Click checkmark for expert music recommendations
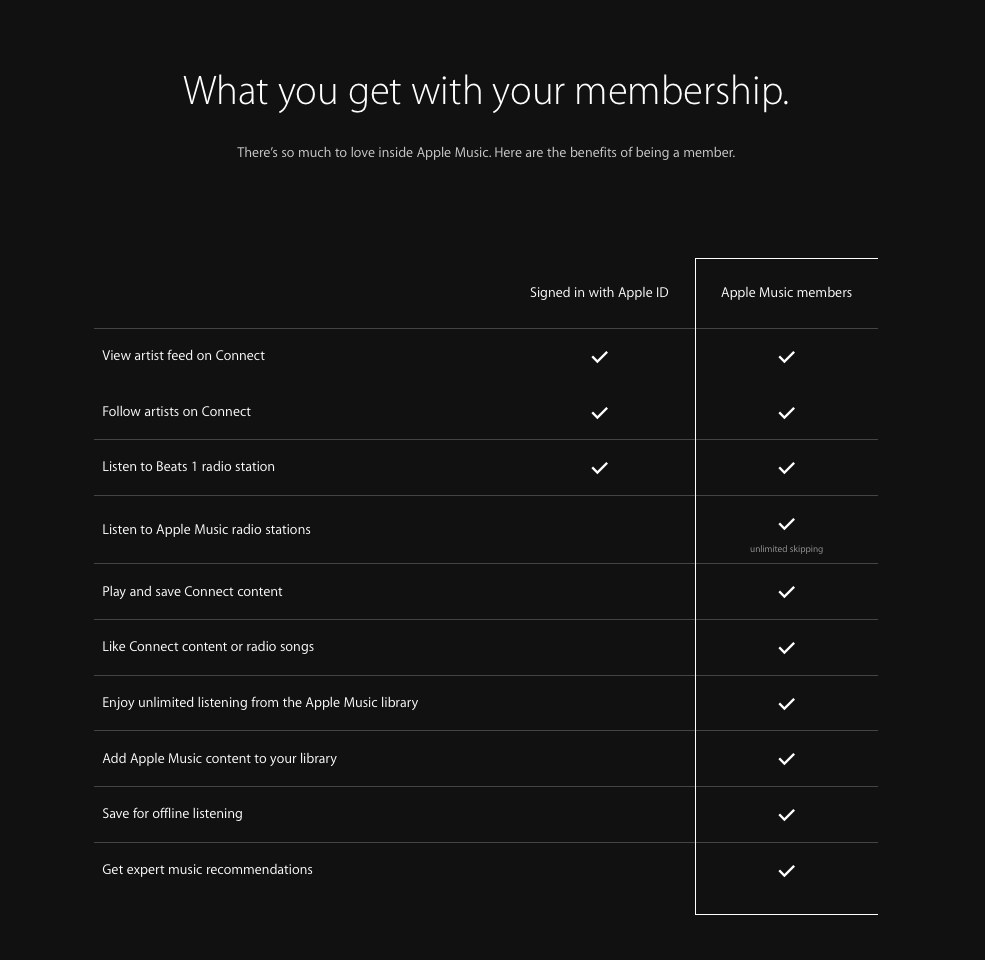 tap(786, 871)
